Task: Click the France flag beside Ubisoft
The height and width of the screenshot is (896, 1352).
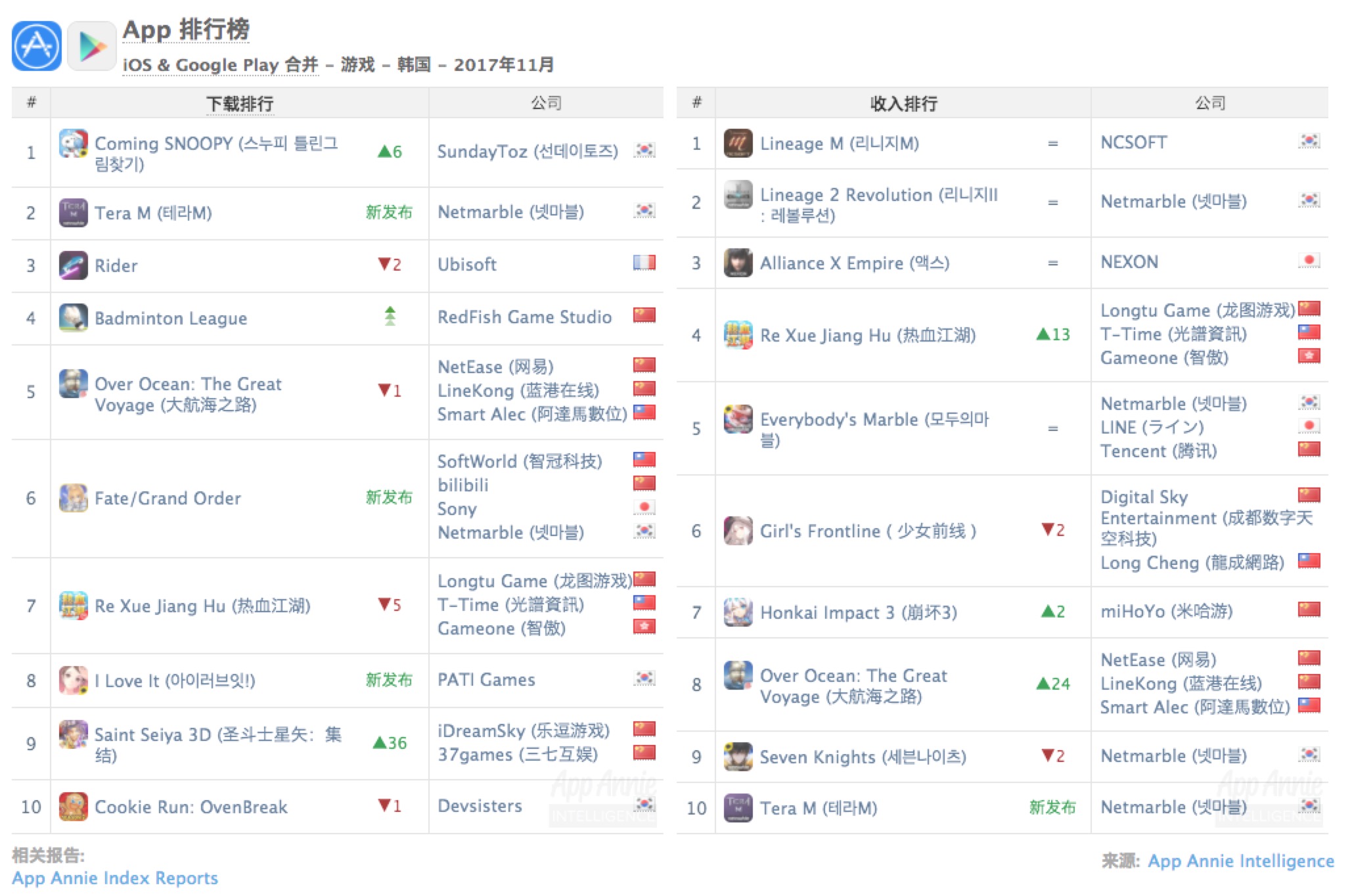Action: tap(644, 263)
